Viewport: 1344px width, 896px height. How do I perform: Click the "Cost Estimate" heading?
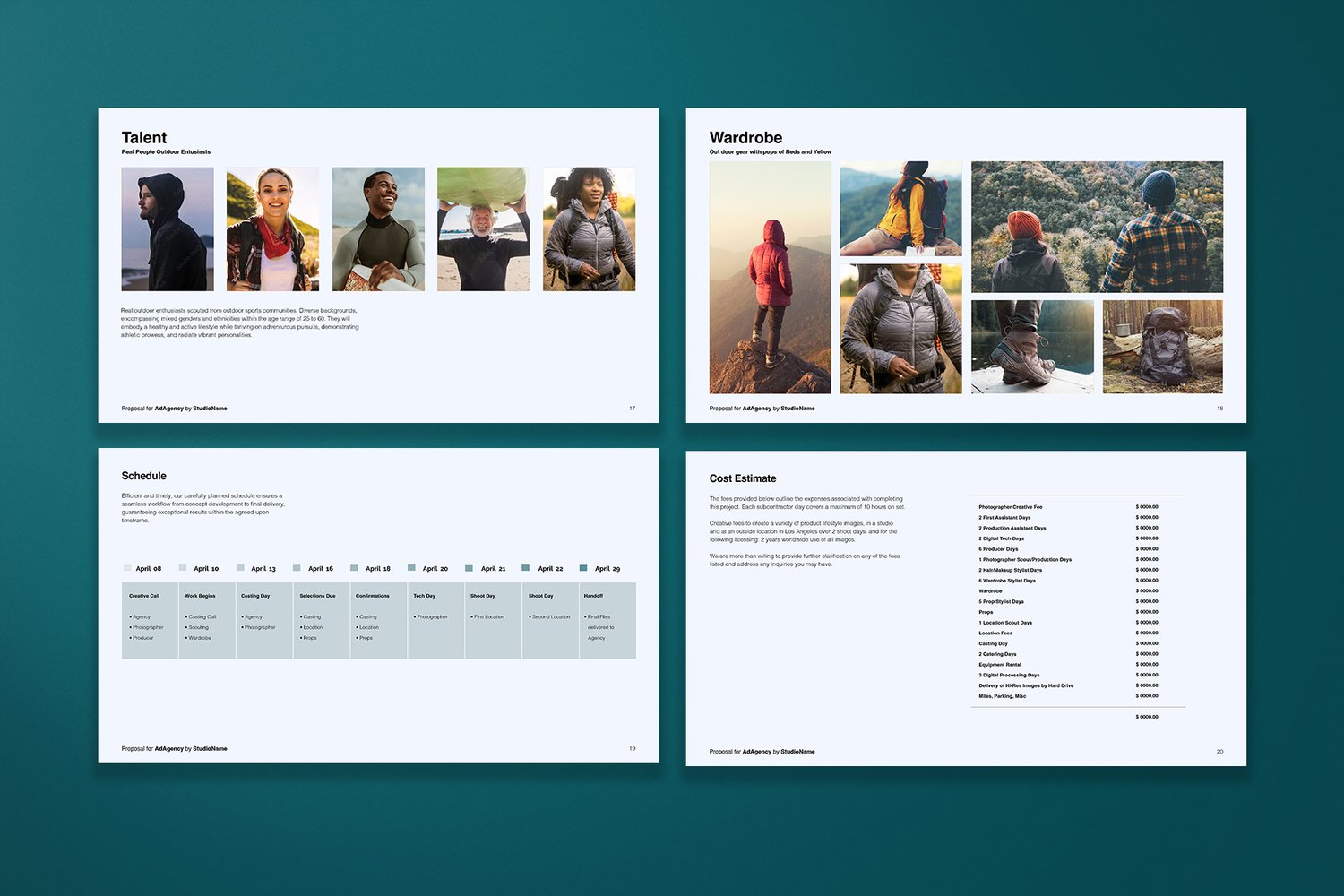tap(743, 478)
